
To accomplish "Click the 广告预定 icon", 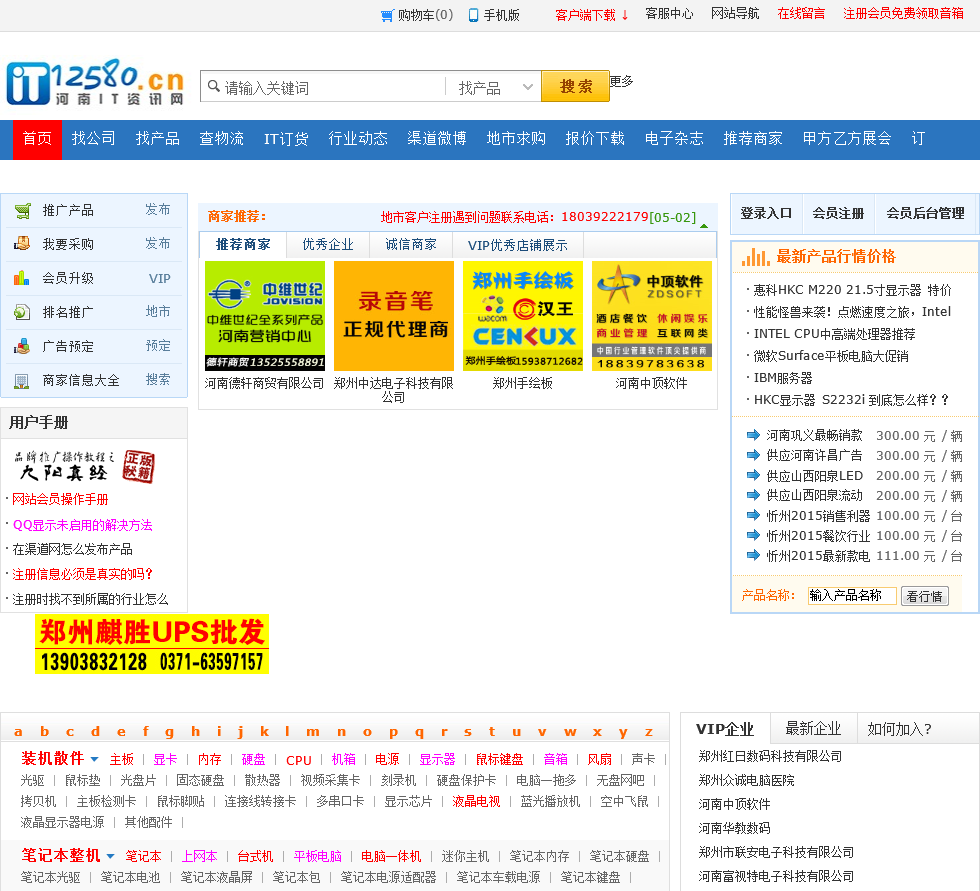I will coord(22,346).
